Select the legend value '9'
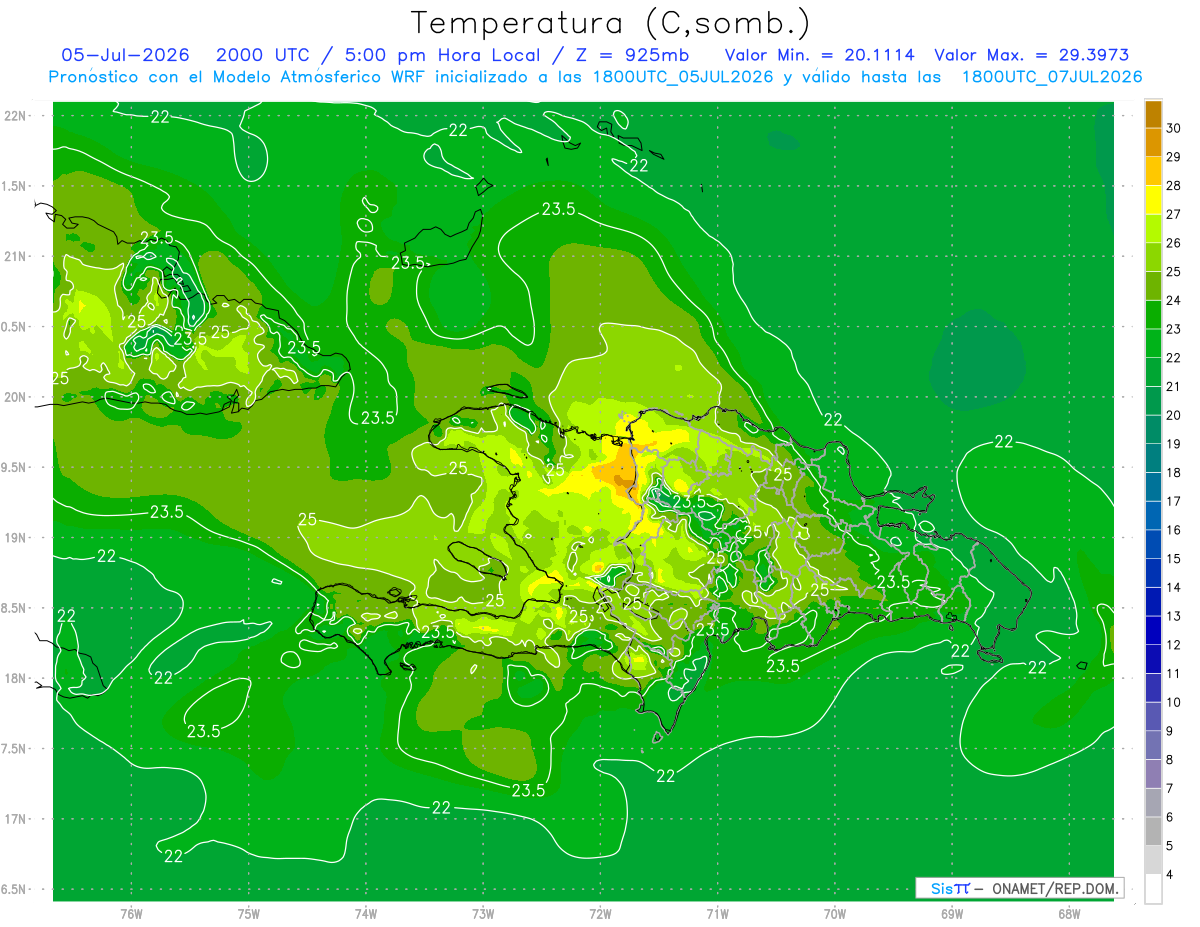 pyautogui.click(x=1170, y=731)
